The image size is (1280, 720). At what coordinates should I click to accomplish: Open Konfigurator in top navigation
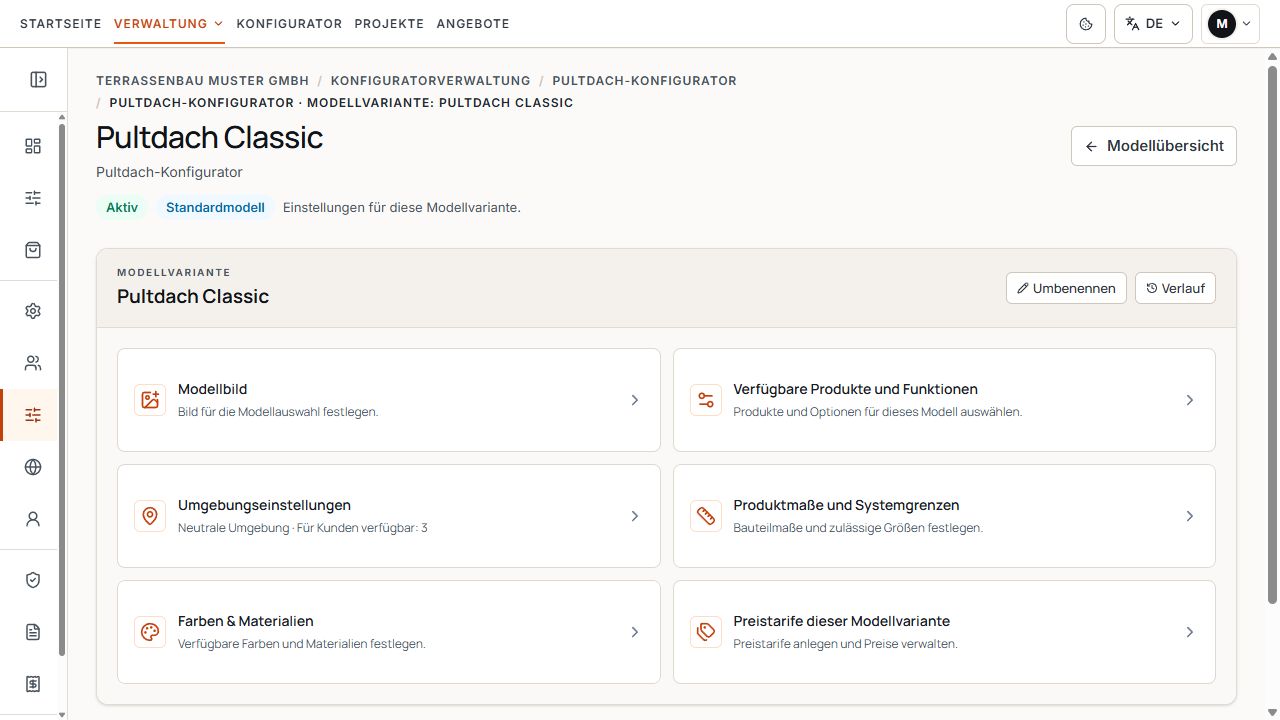[x=289, y=23]
